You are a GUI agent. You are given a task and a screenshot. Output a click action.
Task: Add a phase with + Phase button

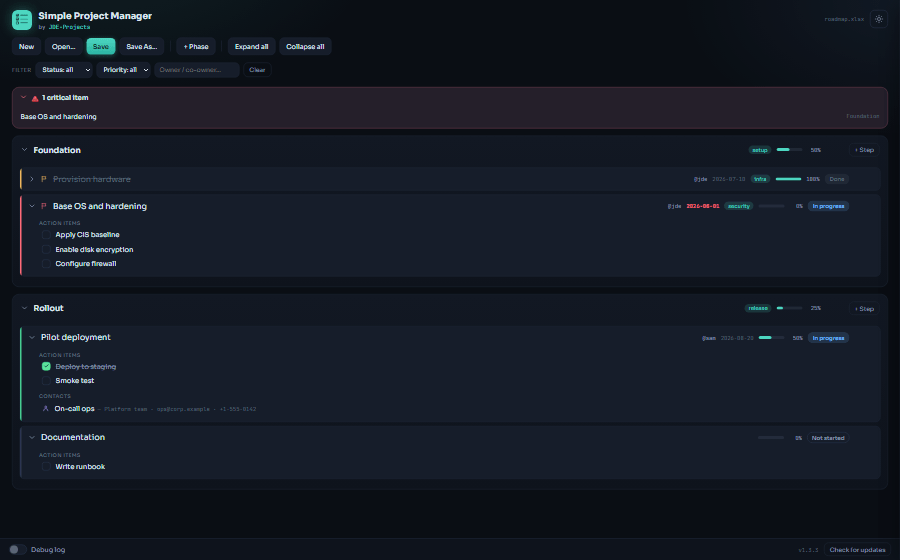click(x=196, y=46)
